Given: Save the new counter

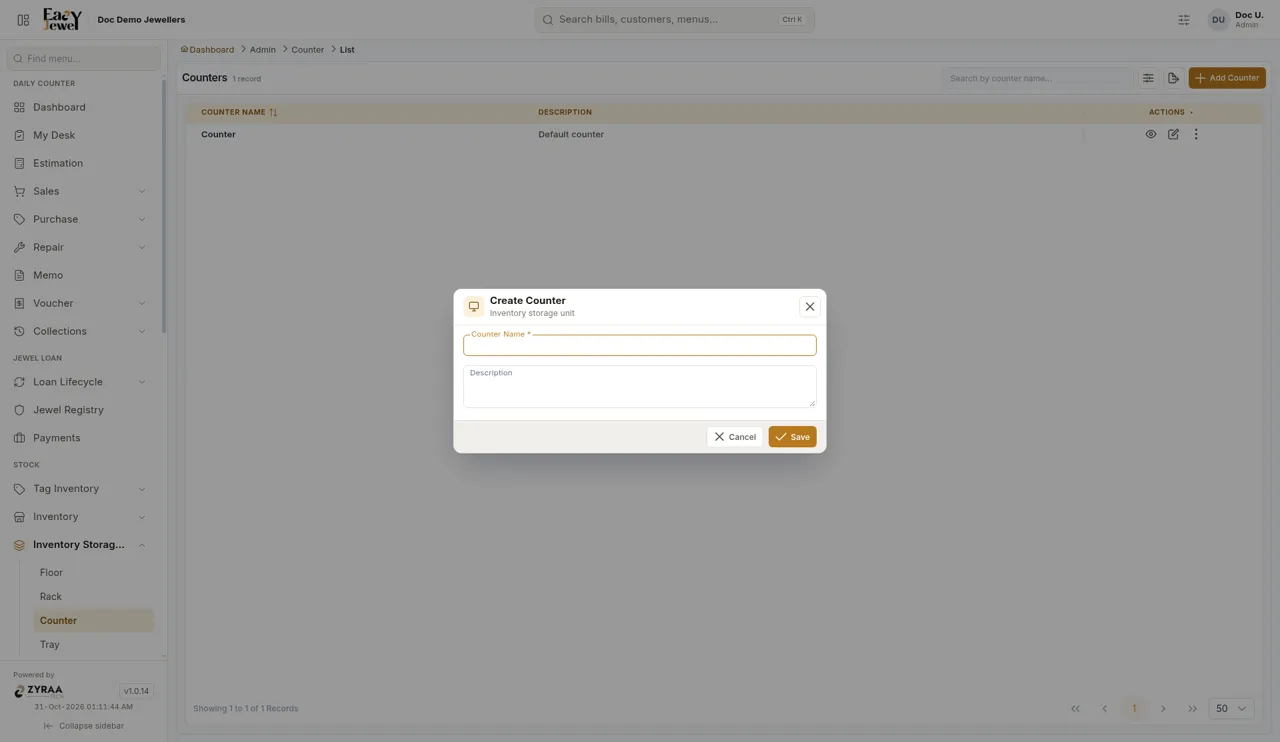Looking at the screenshot, I should click(792, 437).
